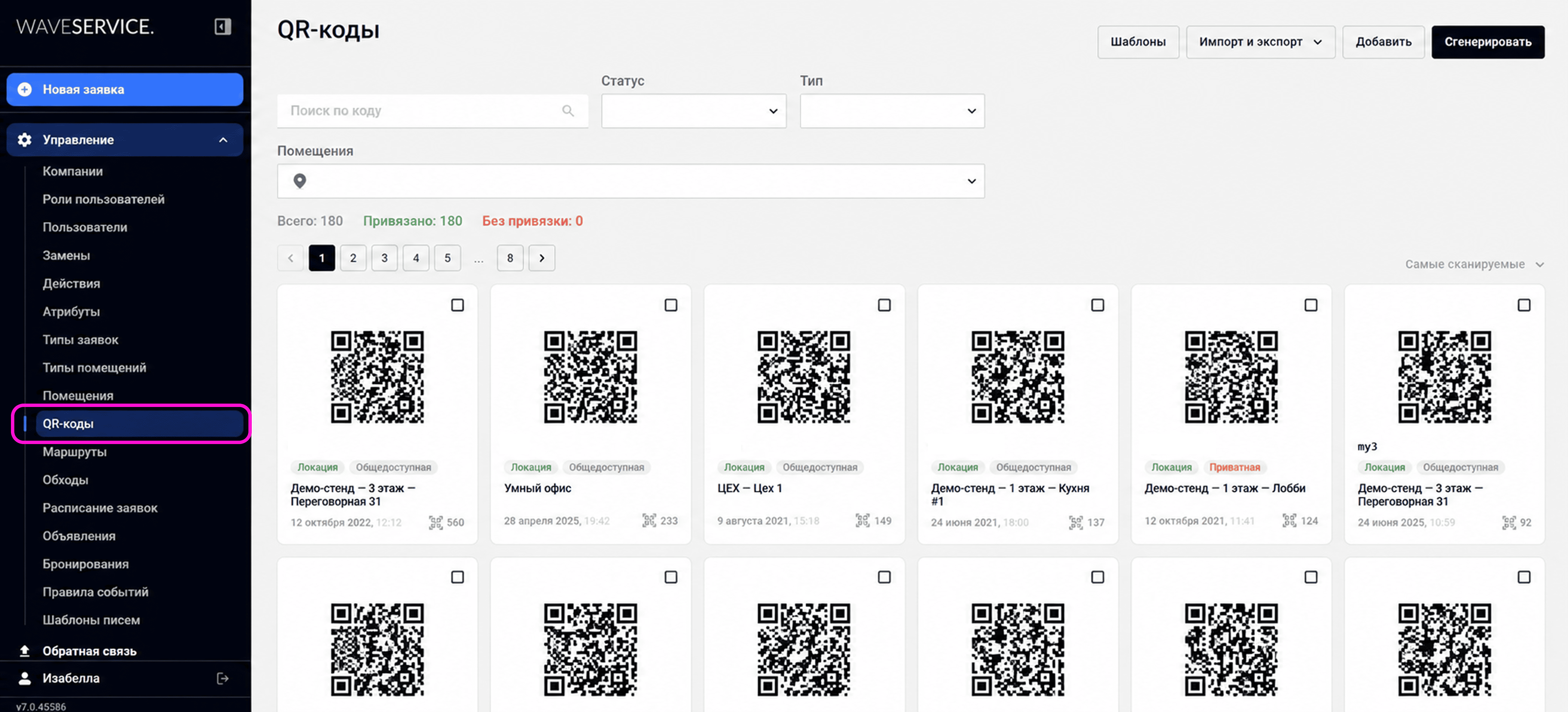Image resolution: width=1568 pixels, height=712 pixels.
Task: Open the Умный офис QR code image
Action: pos(590,377)
